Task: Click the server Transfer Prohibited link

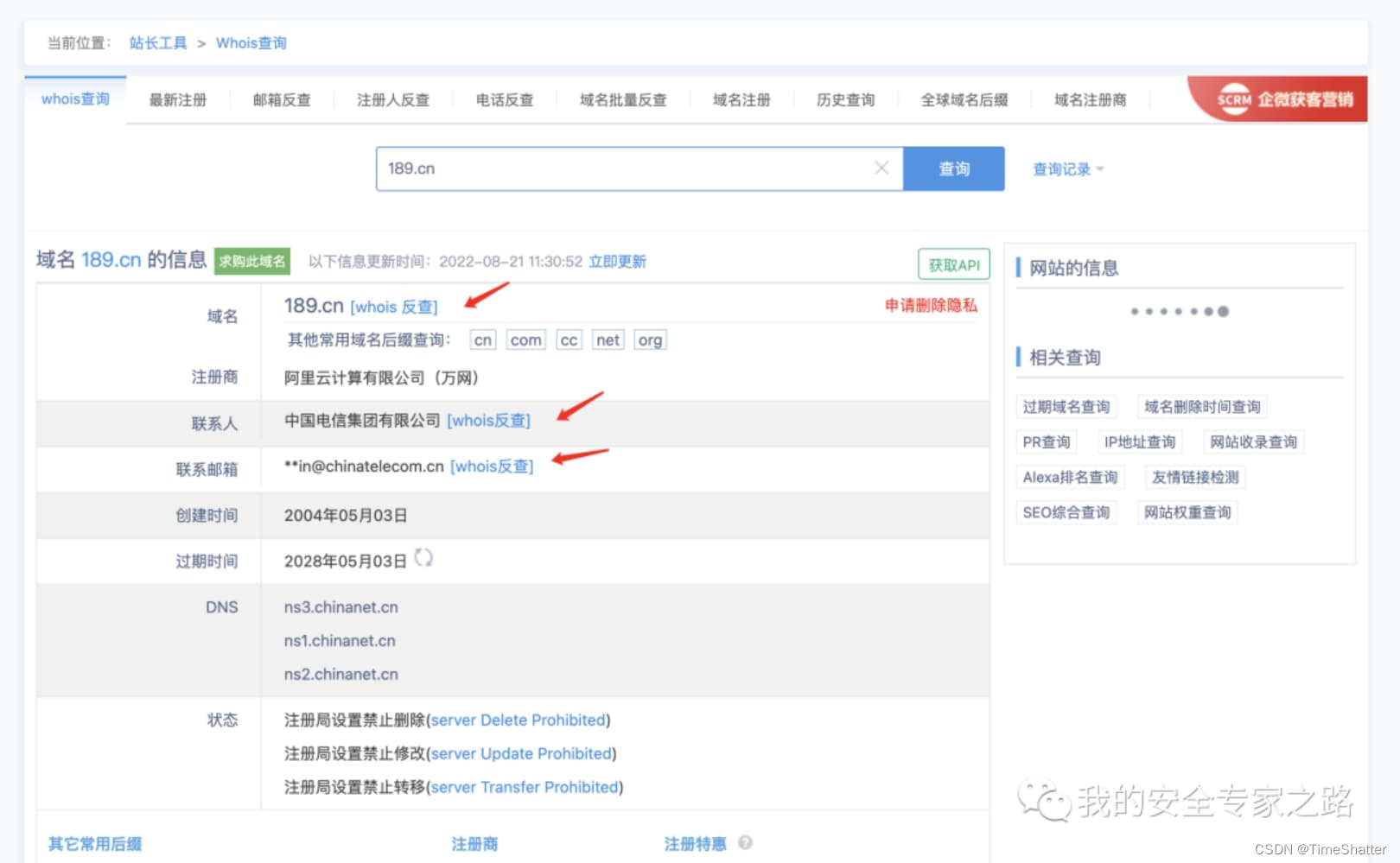Action: tap(525, 788)
